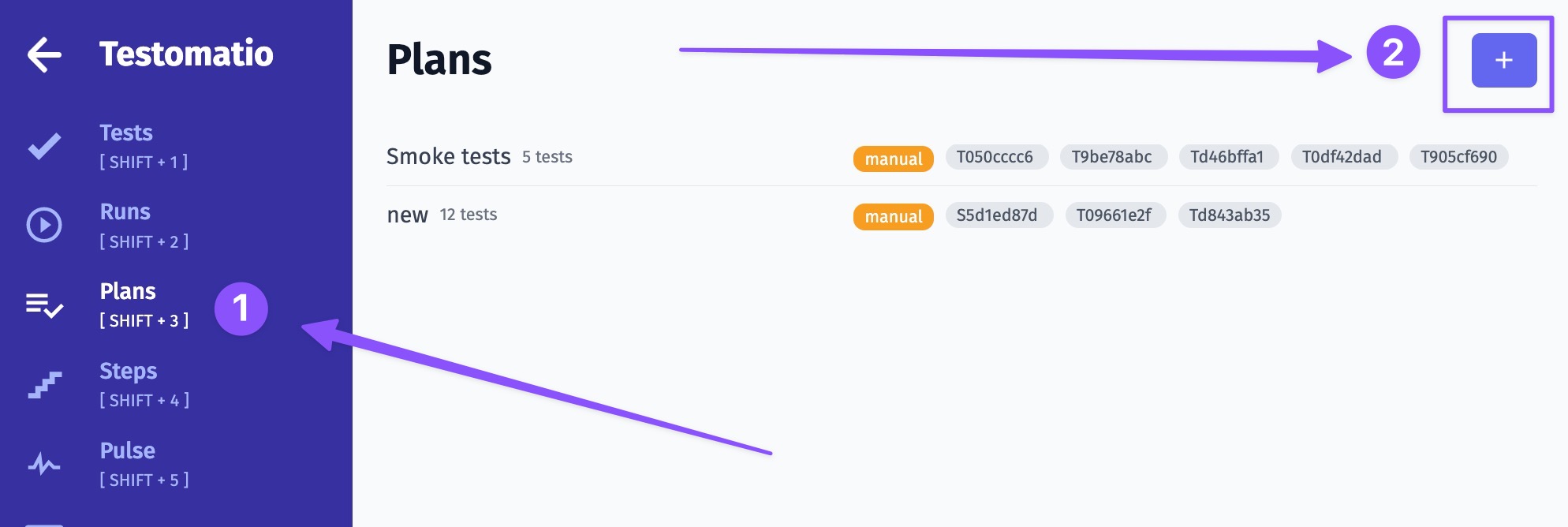Click the manual tag on new plan
1568x527 pixels.
pos(893,216)
